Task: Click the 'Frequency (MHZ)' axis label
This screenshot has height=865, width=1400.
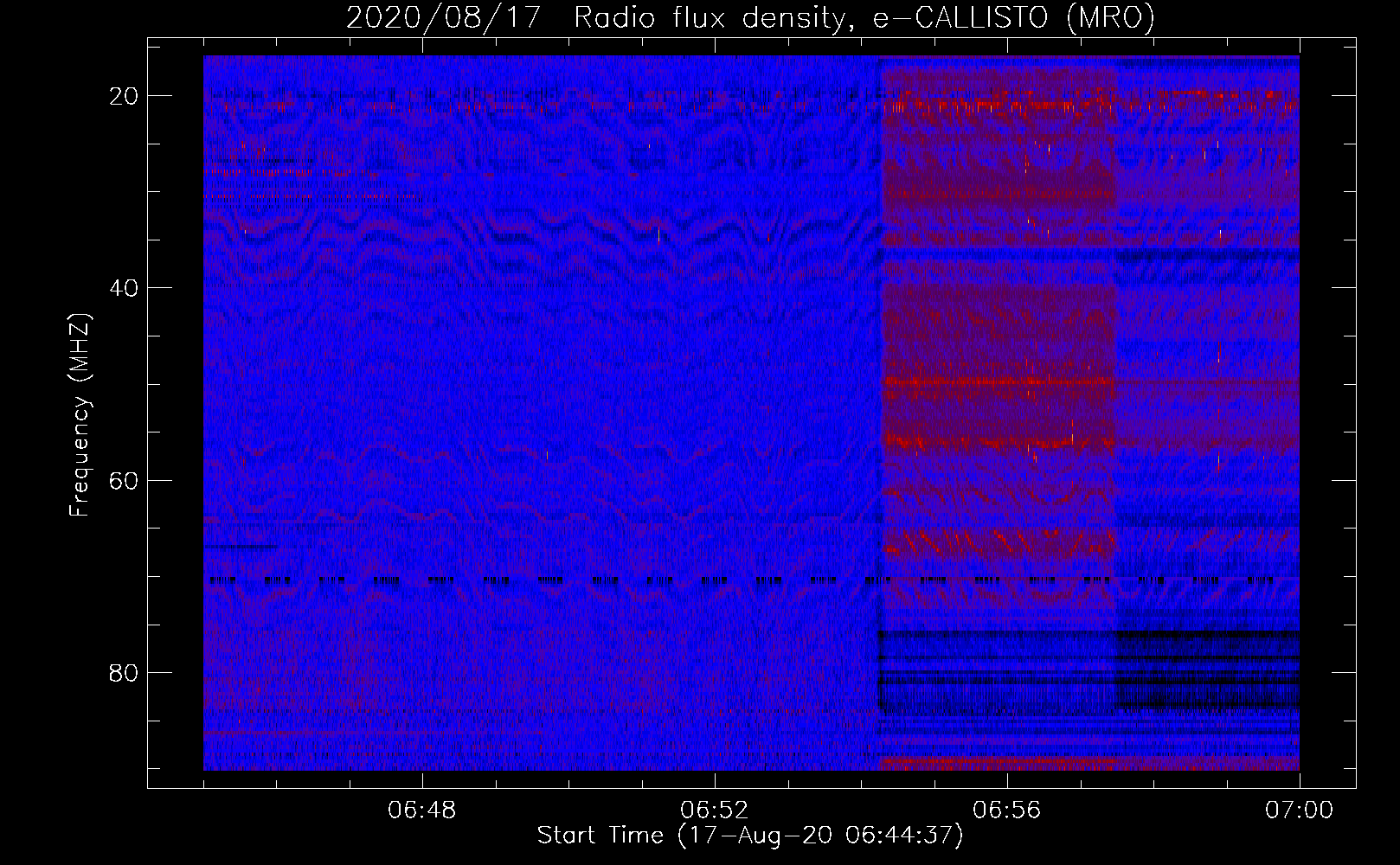Action: click(80, 414)
